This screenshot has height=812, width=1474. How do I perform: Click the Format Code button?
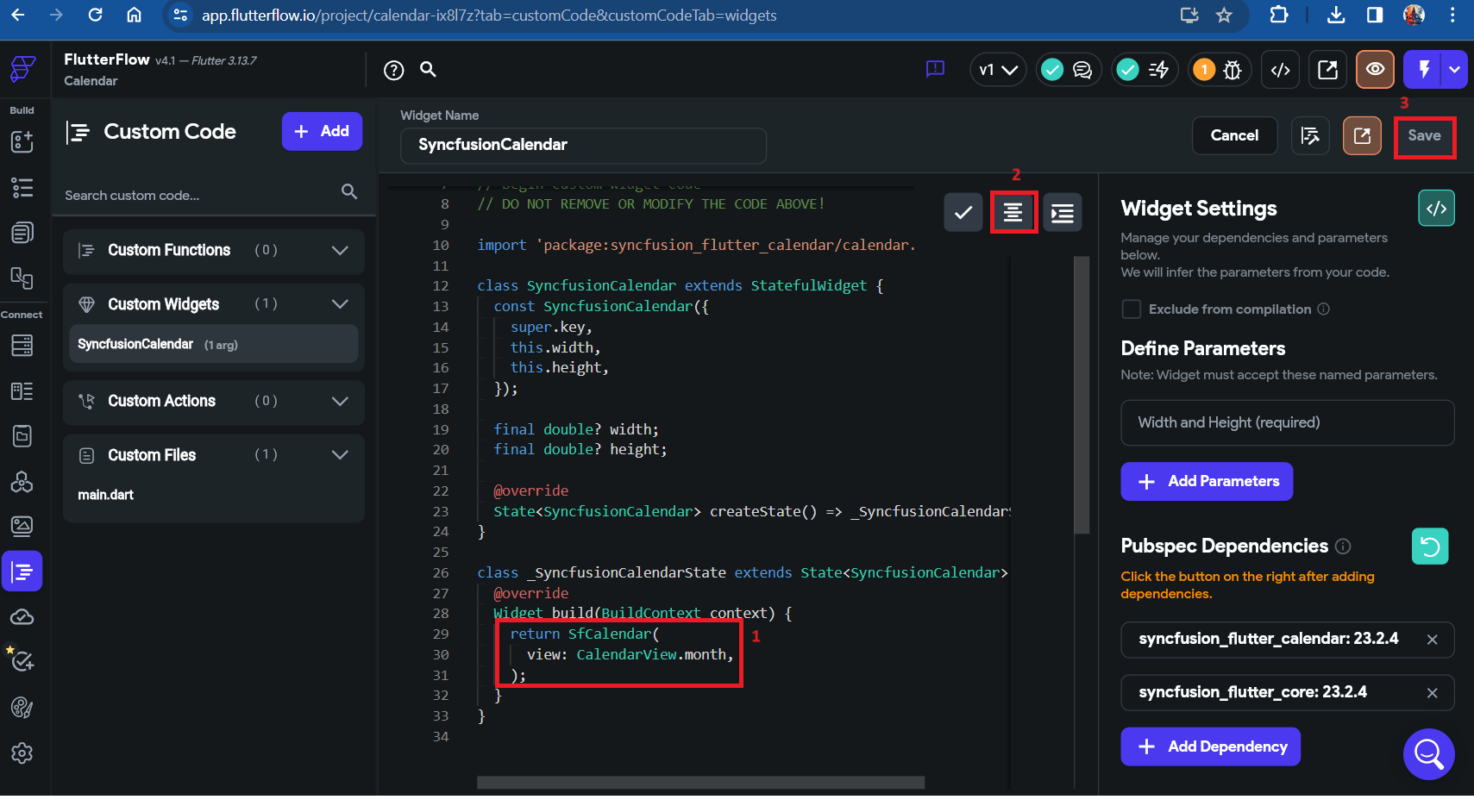[x=1013, y=212]
